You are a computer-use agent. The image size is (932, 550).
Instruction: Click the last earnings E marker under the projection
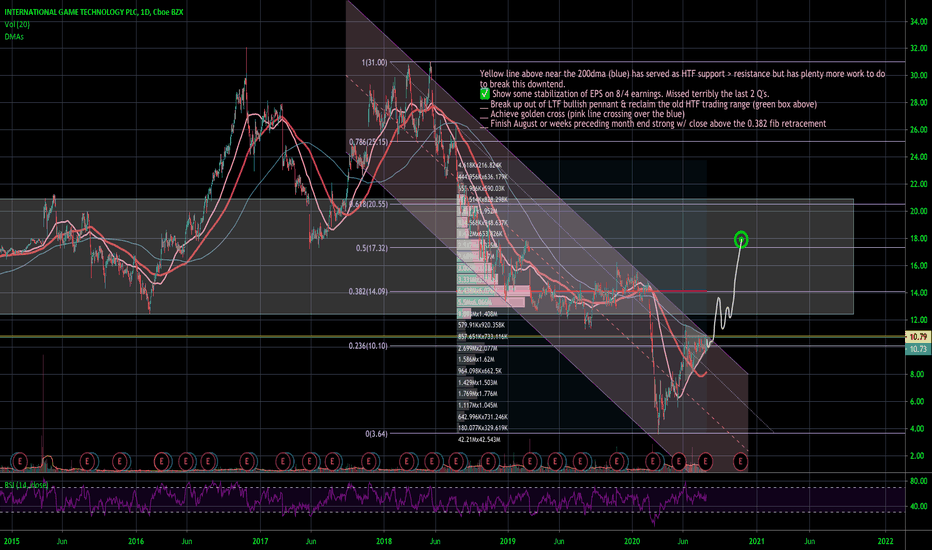pos(741,461)
